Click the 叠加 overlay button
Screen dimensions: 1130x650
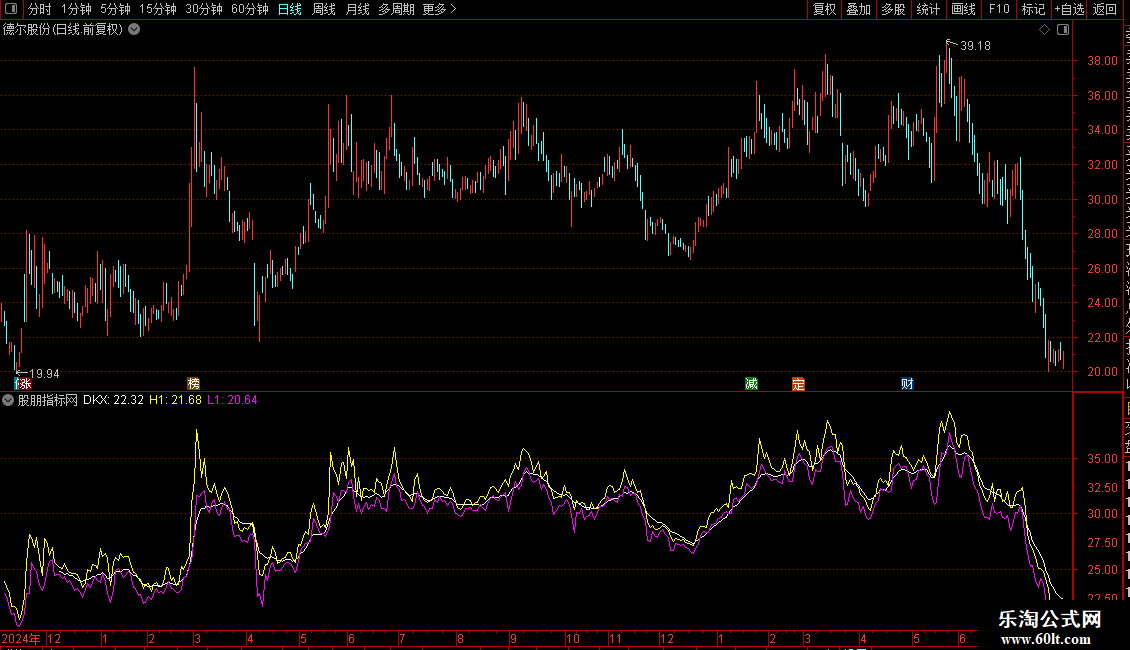[x=858, y=9]
